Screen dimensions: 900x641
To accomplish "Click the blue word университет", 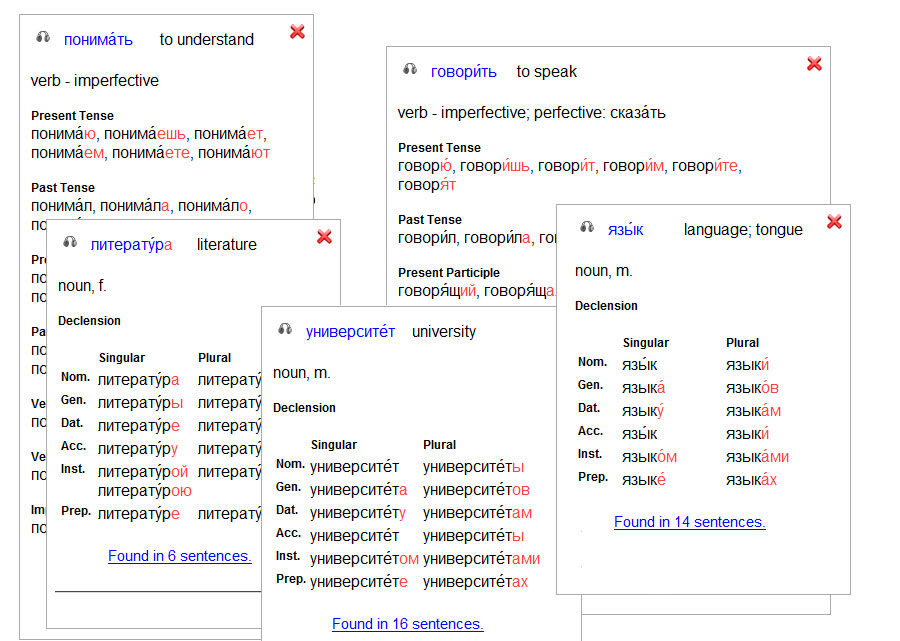I will [x=350, y=332].
